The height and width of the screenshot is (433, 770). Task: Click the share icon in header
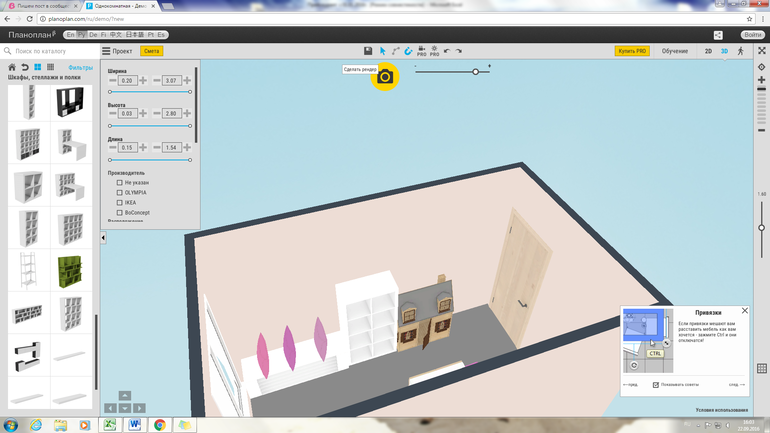[717, 35]
